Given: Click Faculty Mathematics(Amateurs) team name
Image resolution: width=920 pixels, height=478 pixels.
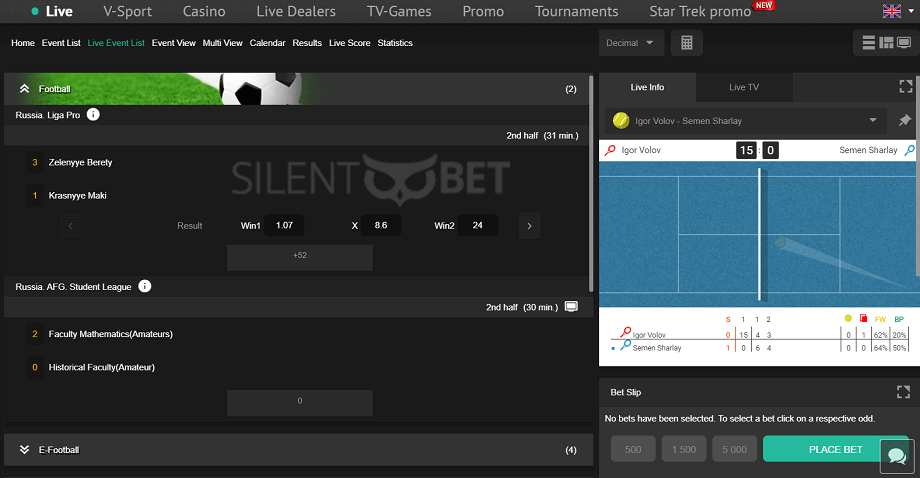Looking at the screenshot, I should [110, 334].
